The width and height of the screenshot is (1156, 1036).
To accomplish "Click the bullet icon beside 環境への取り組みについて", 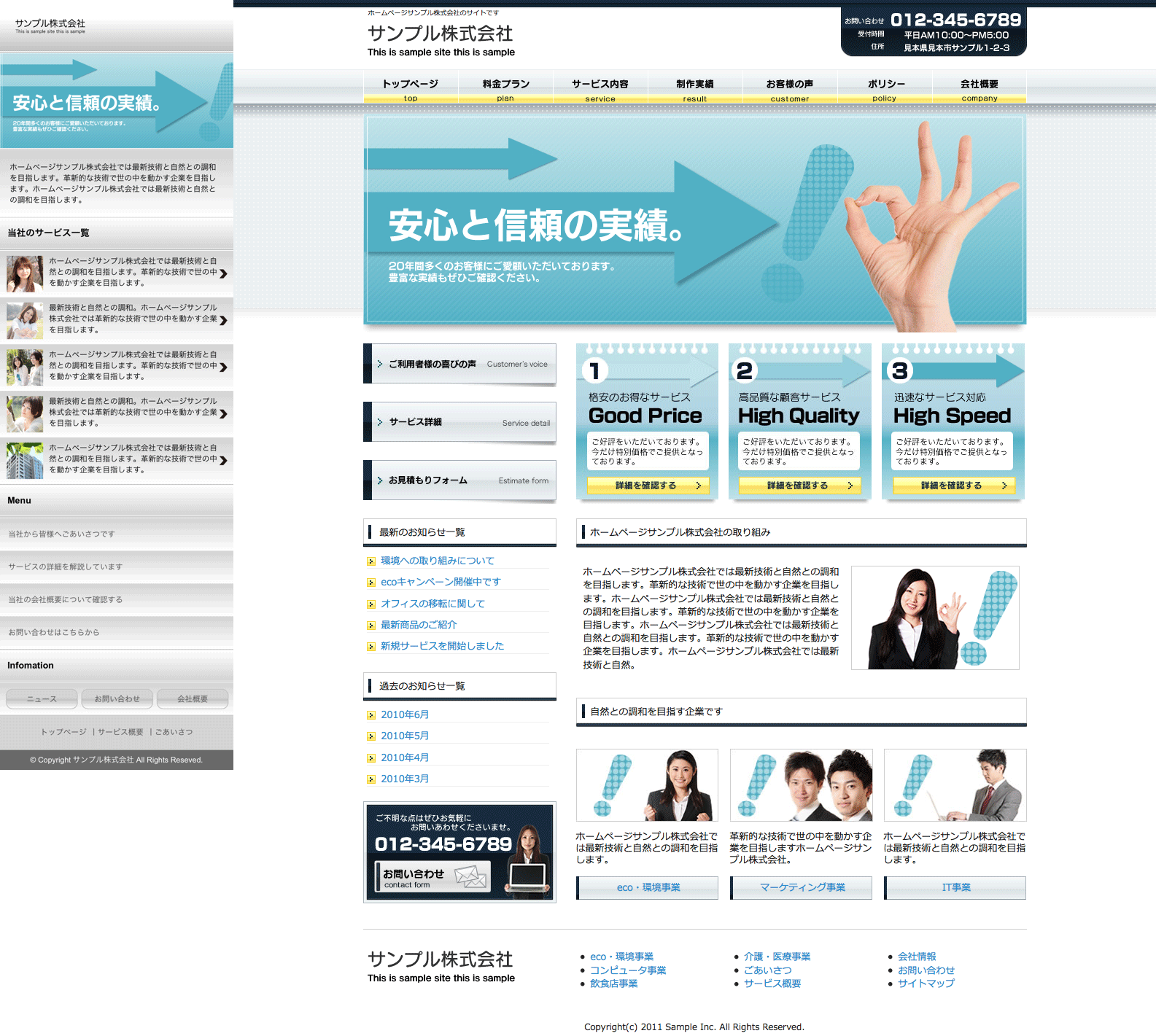I will click(x=371, y=561).
